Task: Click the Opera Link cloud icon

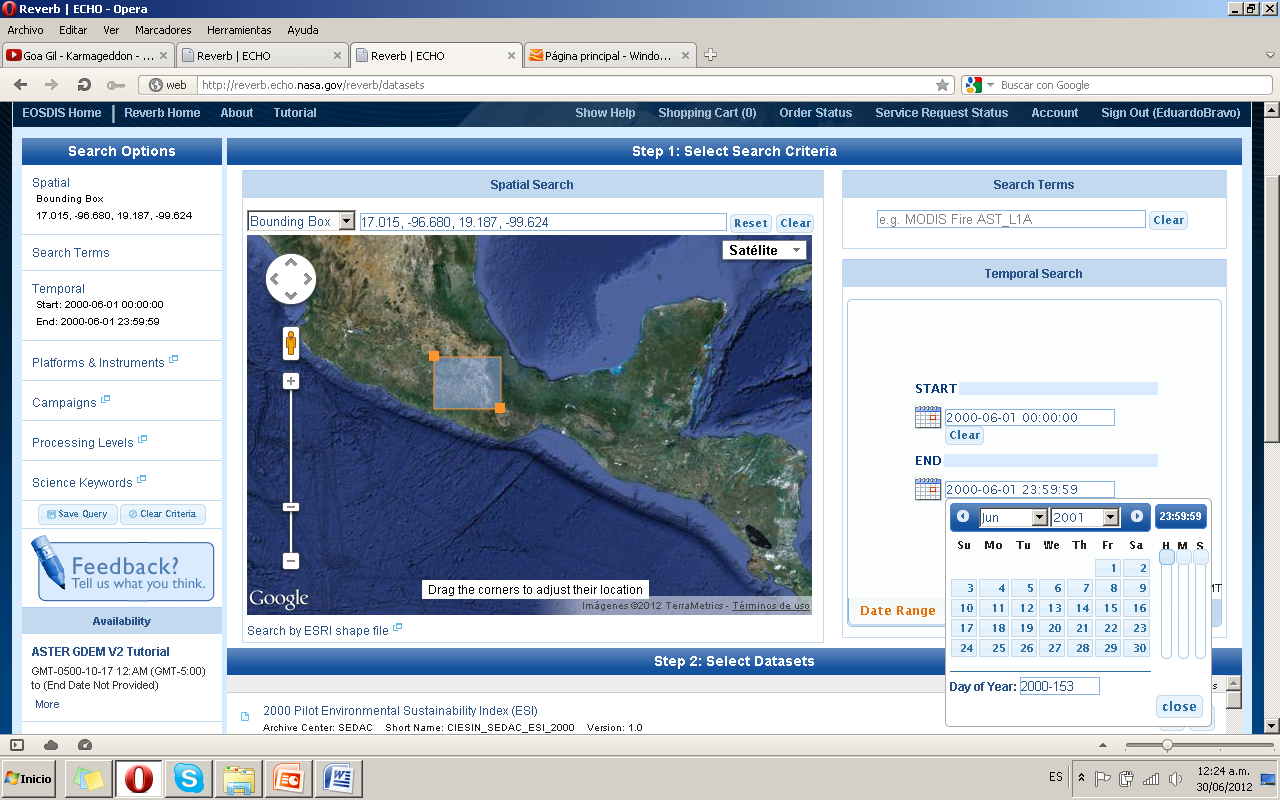Action: coord(51,745)
